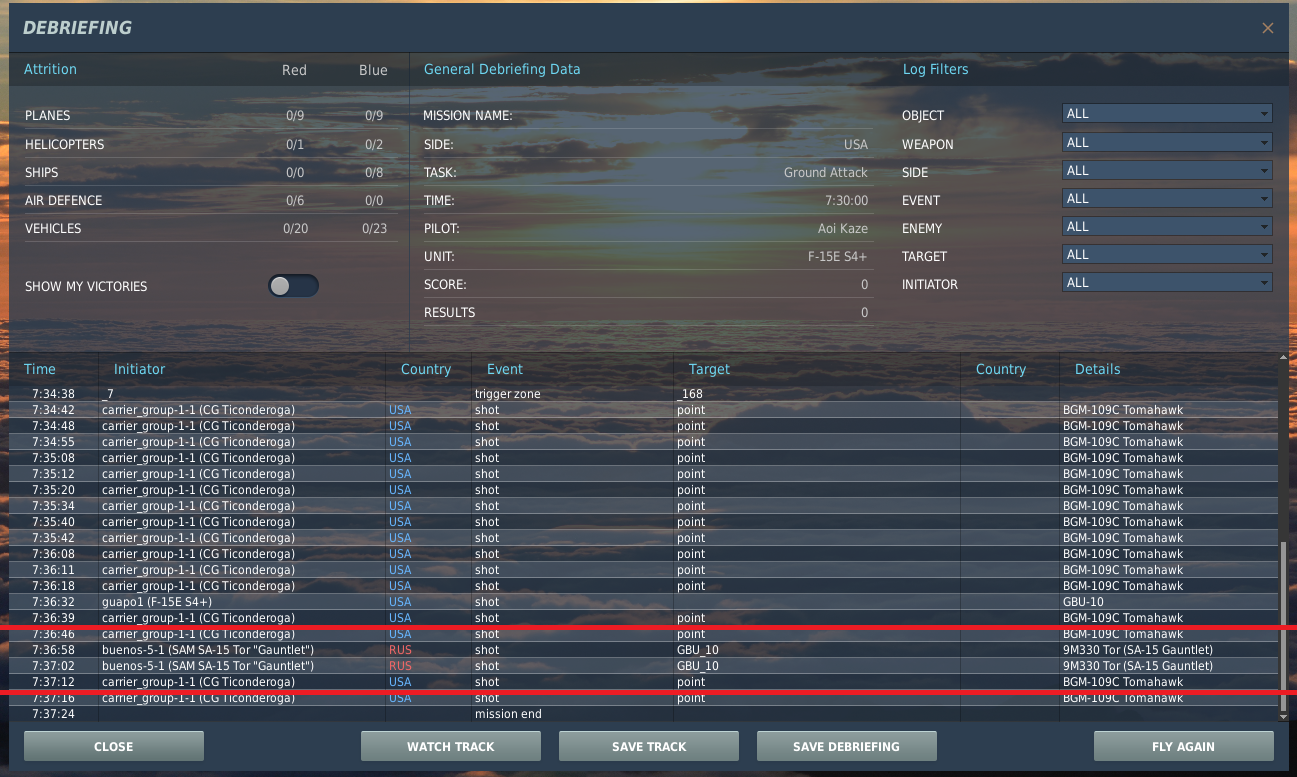The height and width of the screenshot is (777, 1297).
Task: Click Save Debriefing button
Action: [x=847, y=746]
